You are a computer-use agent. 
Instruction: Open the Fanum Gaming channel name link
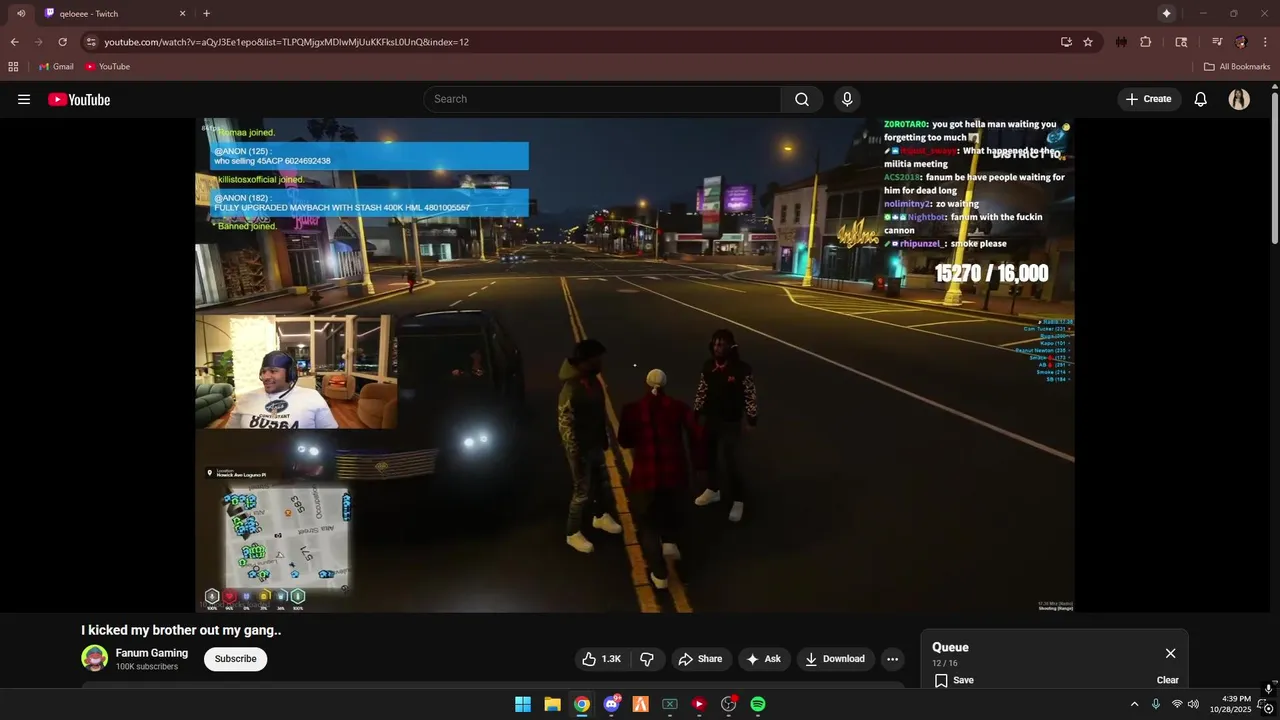click(x=152, y=653)
